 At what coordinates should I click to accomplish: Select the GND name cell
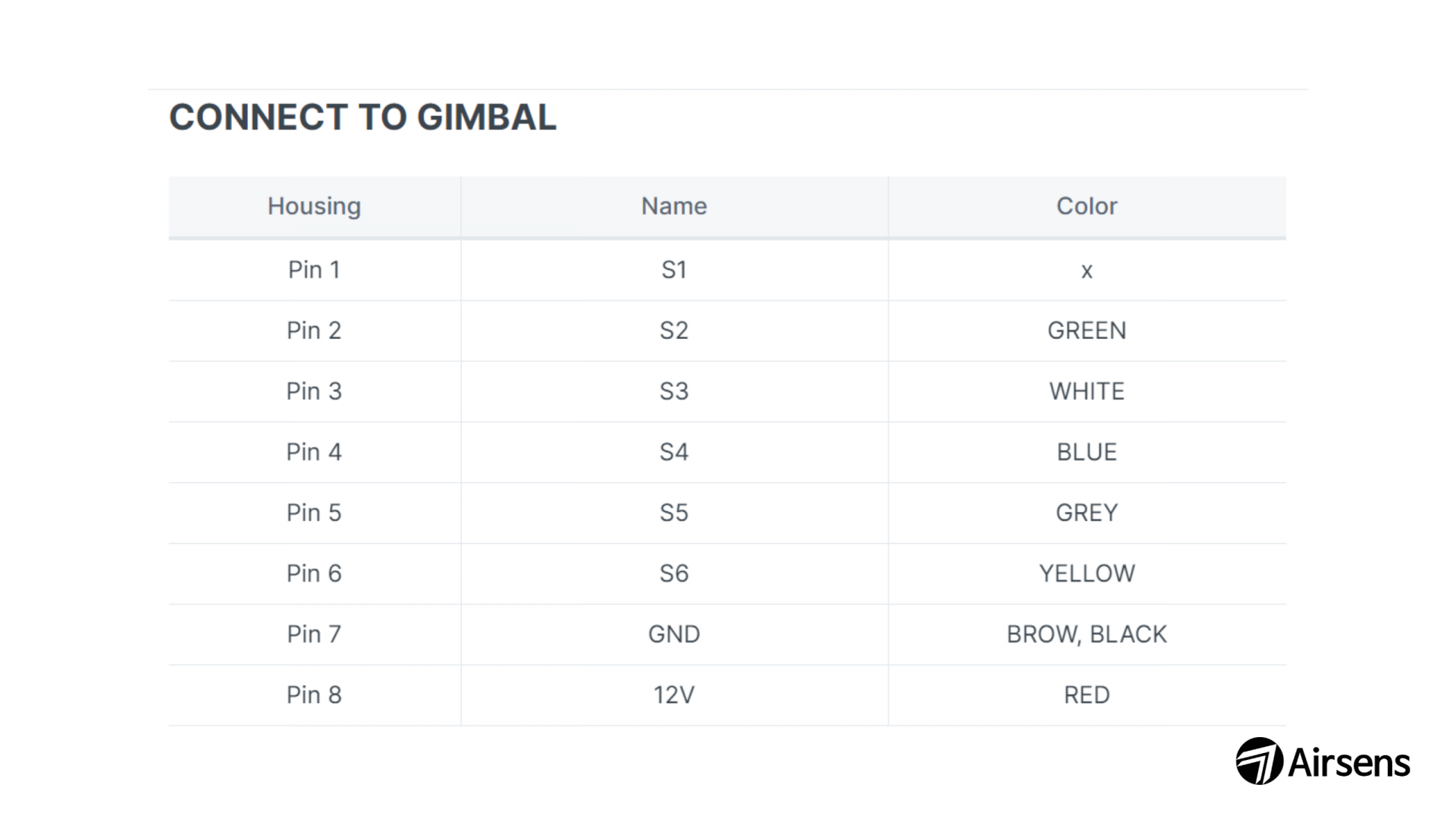[x=674, y=634]
